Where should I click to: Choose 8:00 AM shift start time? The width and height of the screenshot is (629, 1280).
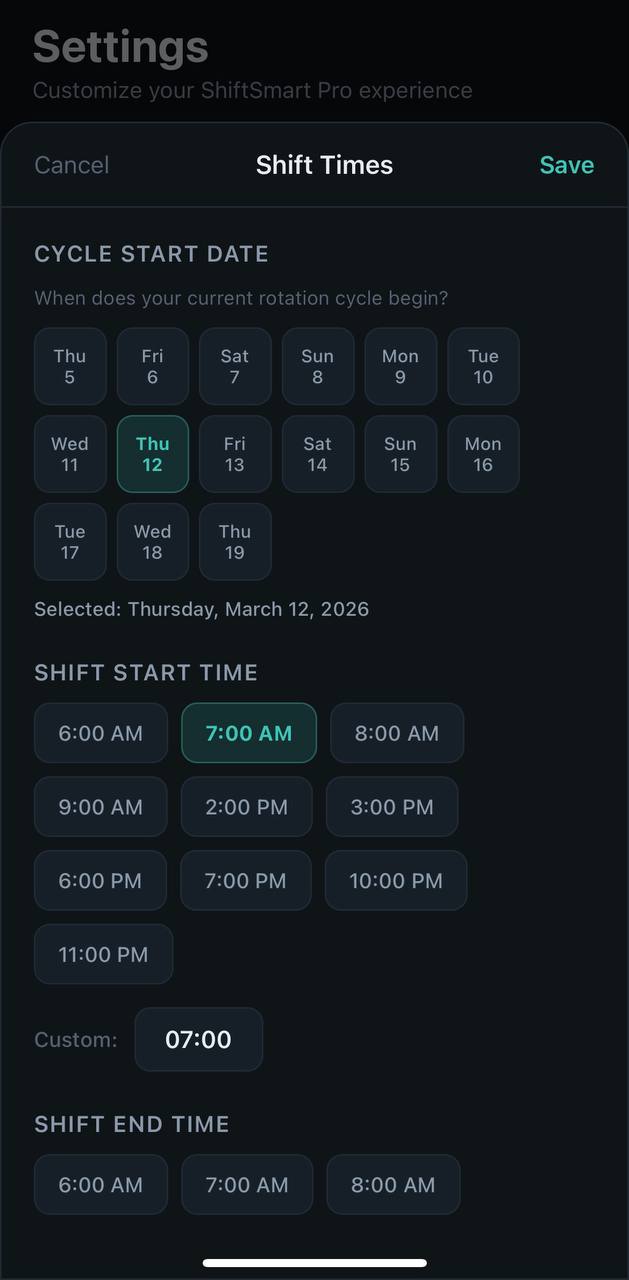click(x=397, y=733)
